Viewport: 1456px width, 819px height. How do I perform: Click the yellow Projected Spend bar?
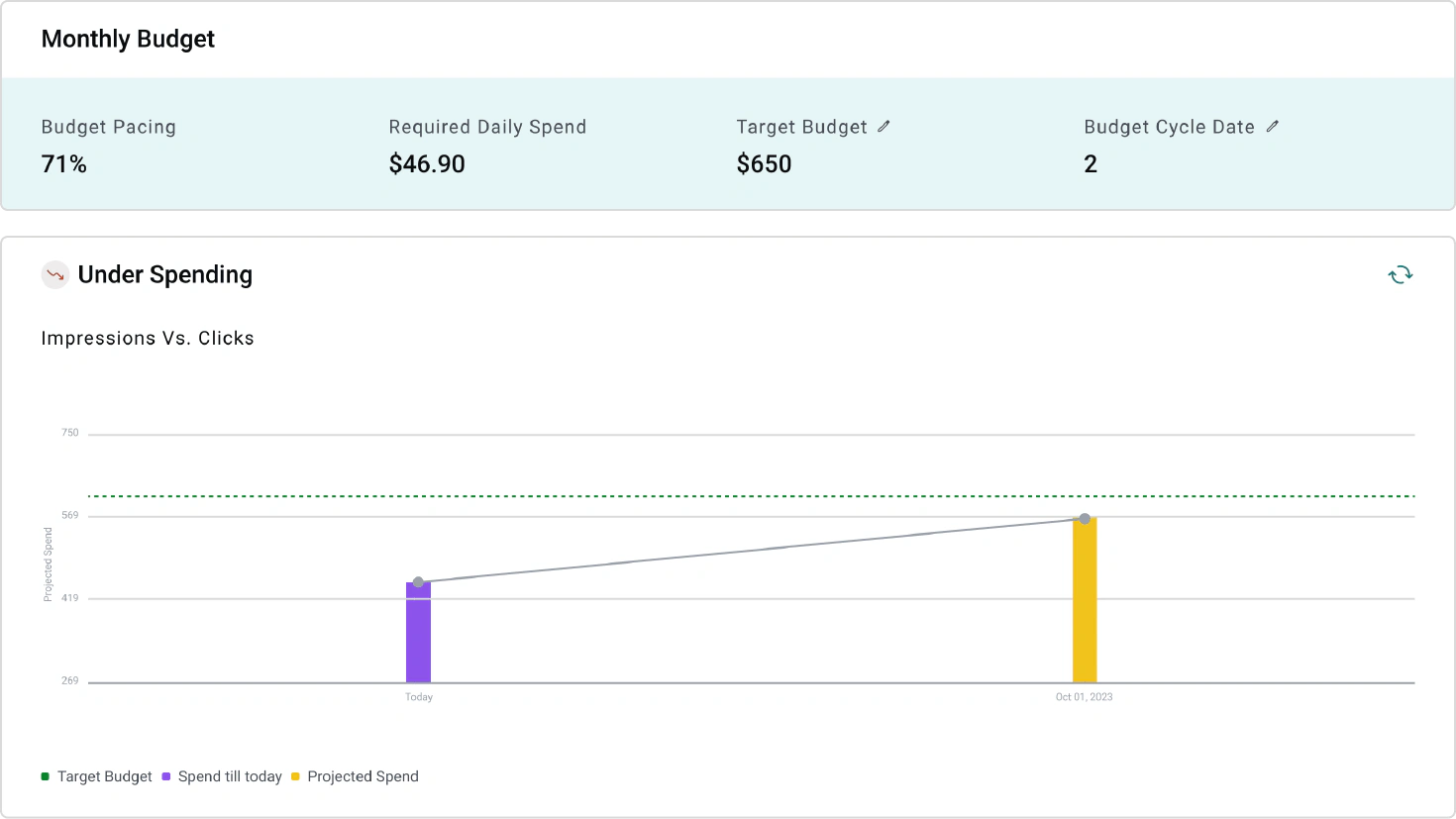(1085, 601)
